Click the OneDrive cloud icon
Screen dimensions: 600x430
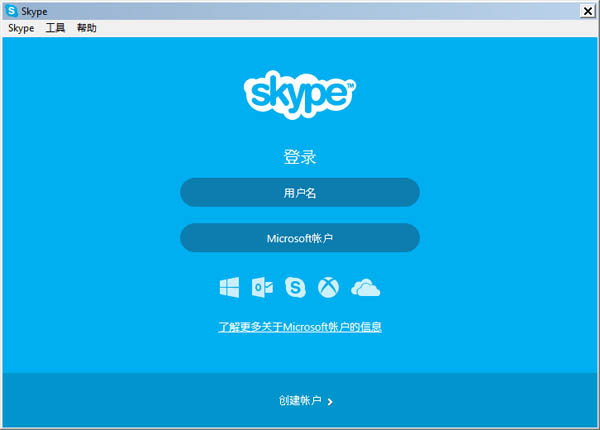(365, 288)
